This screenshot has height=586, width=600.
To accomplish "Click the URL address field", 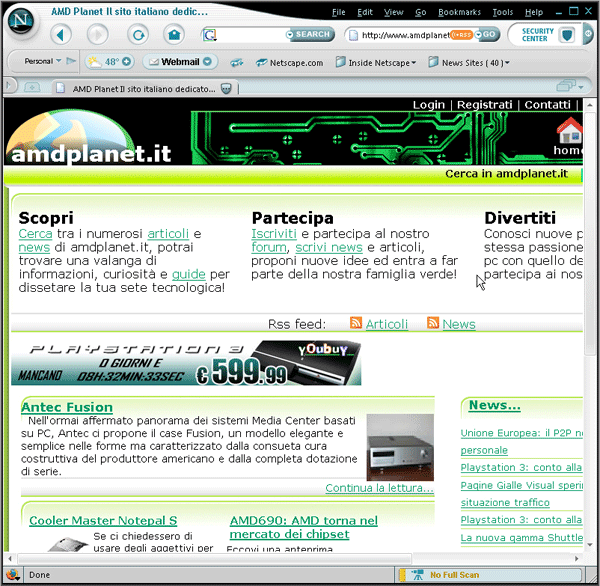I will (x=405, y=35).
